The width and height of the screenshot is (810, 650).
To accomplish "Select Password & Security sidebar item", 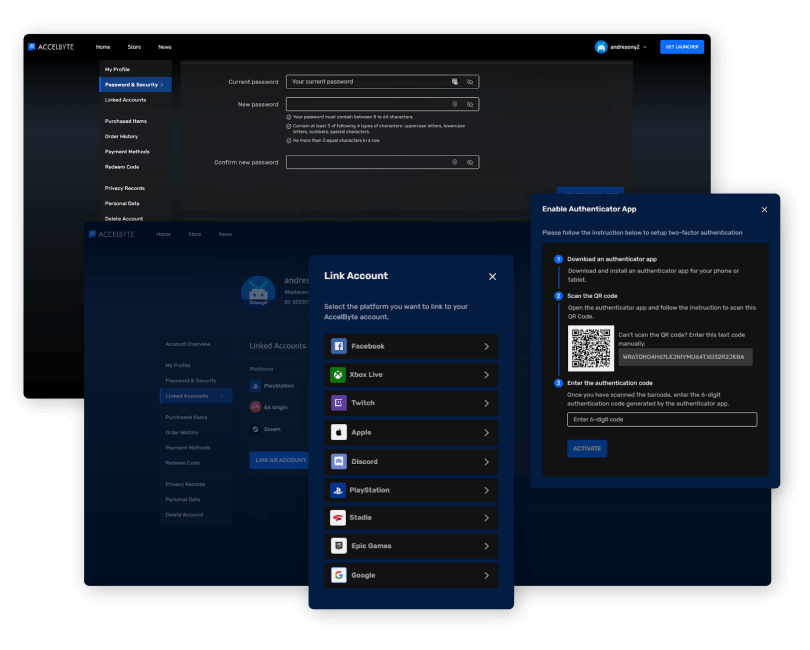I will coord(135,85).
